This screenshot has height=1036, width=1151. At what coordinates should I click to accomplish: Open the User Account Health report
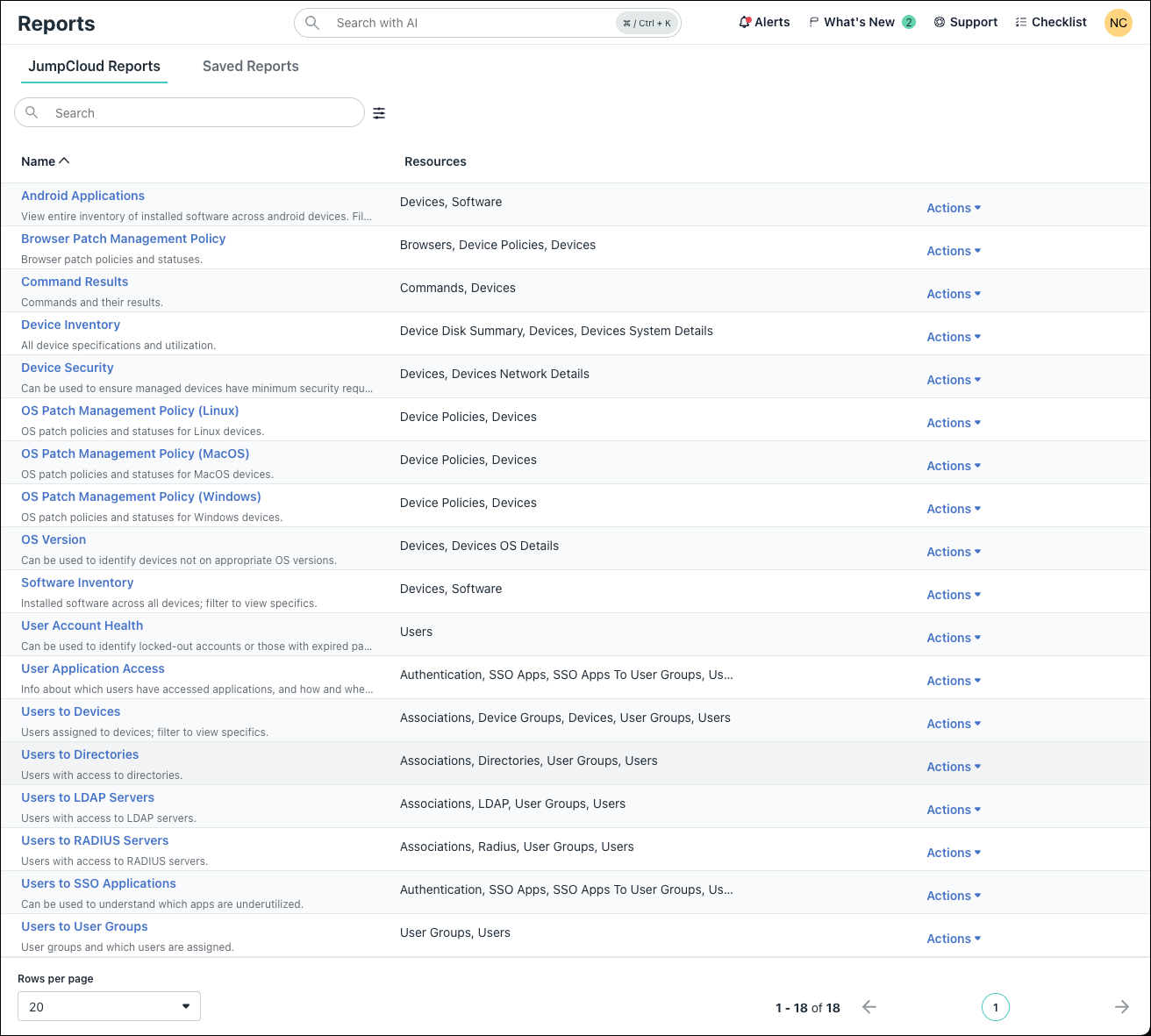click(x=82, y=625)
